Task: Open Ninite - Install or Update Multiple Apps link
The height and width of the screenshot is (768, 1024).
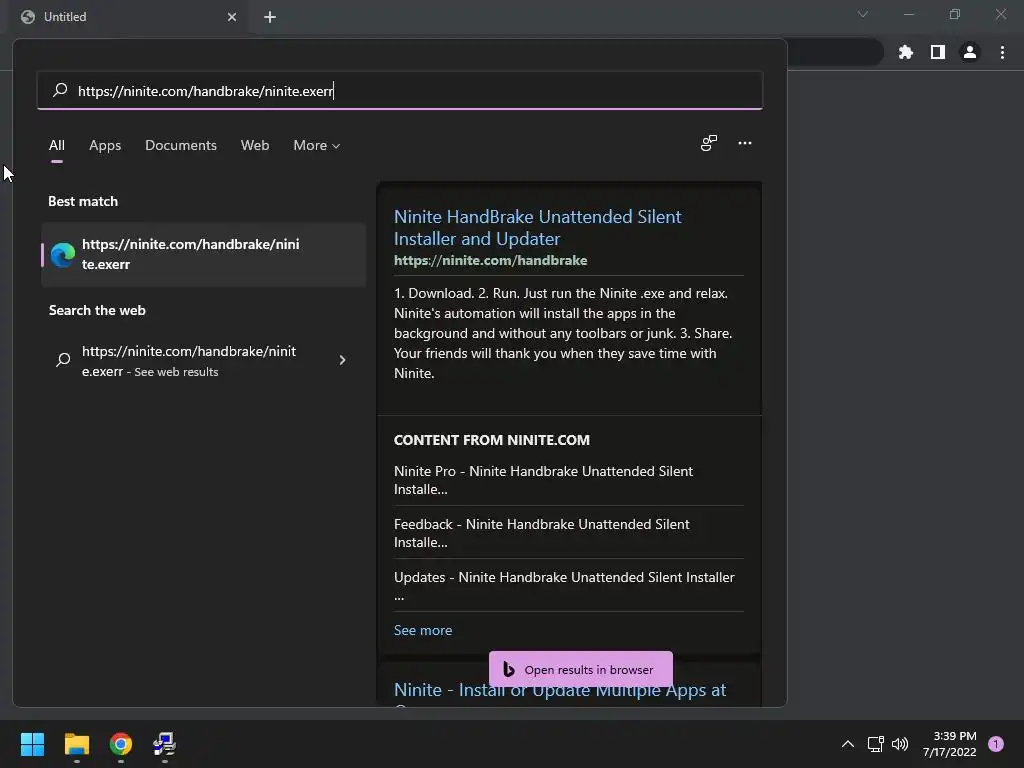Action: pos(560,690)
